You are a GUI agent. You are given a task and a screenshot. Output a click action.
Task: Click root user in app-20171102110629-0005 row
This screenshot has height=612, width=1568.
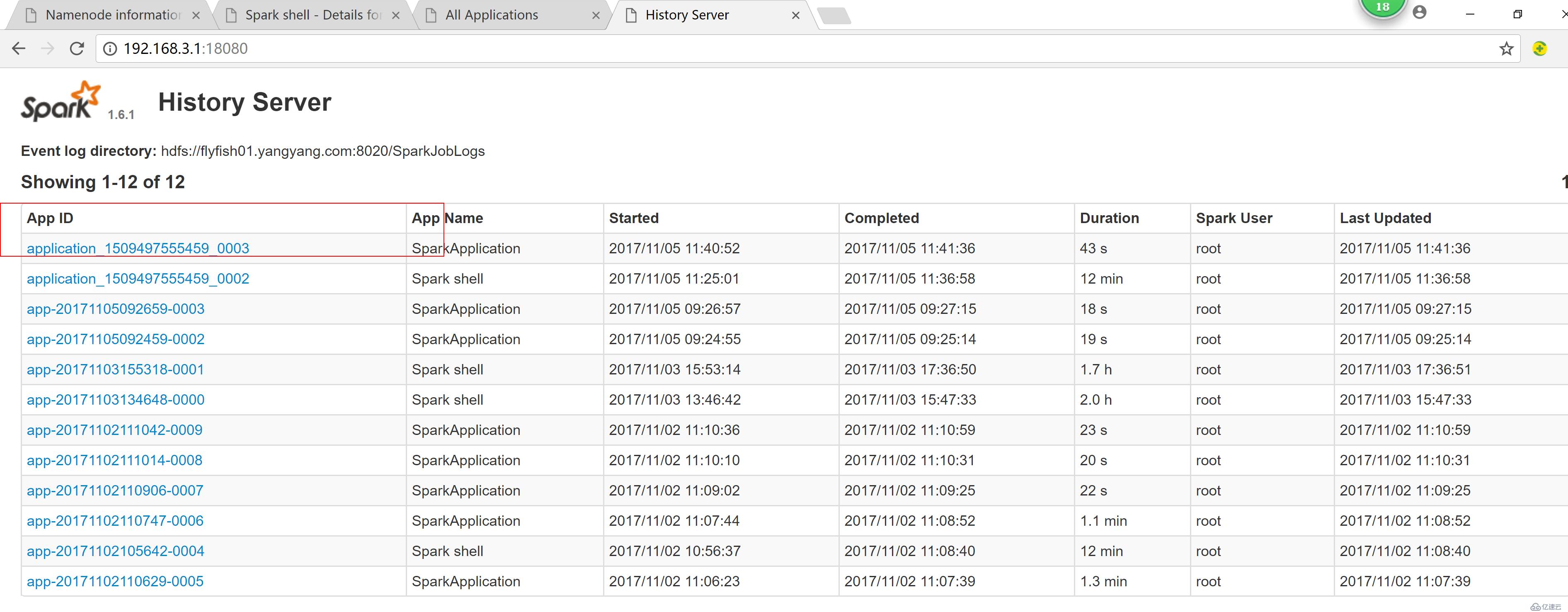[1208, 582]
